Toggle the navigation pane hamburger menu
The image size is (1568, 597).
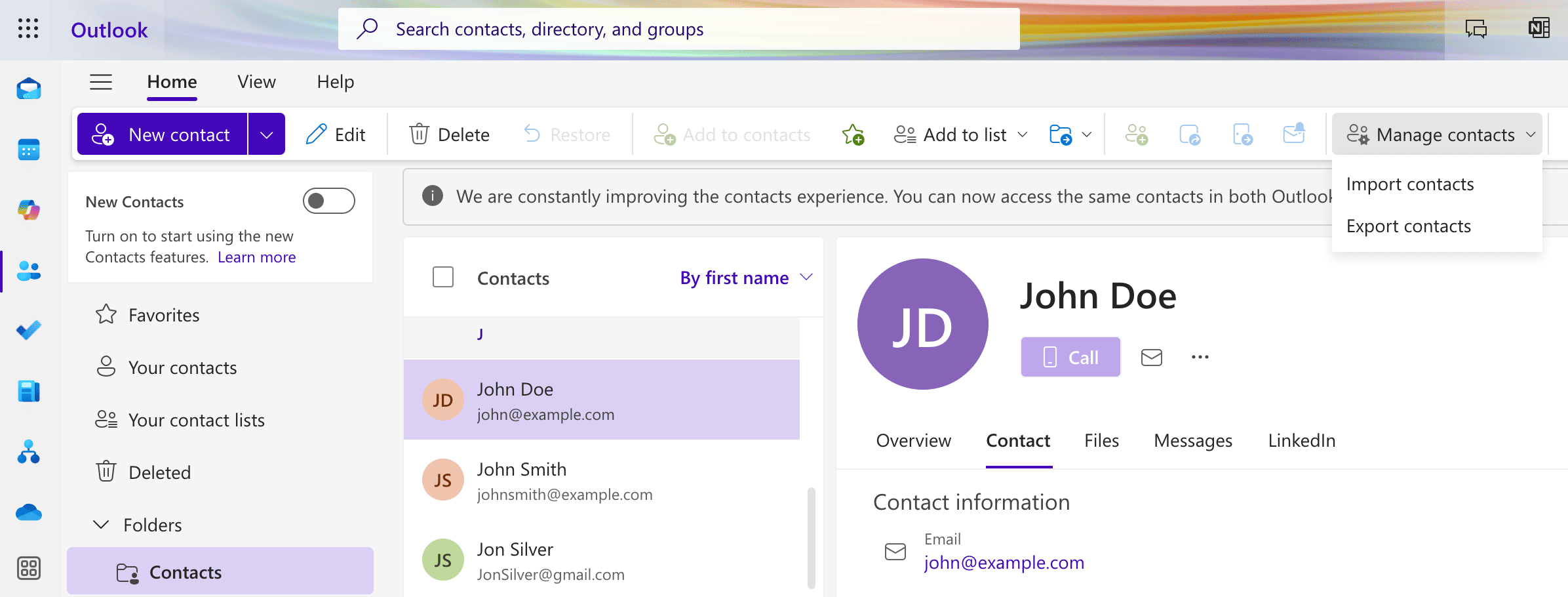[101, 82]
